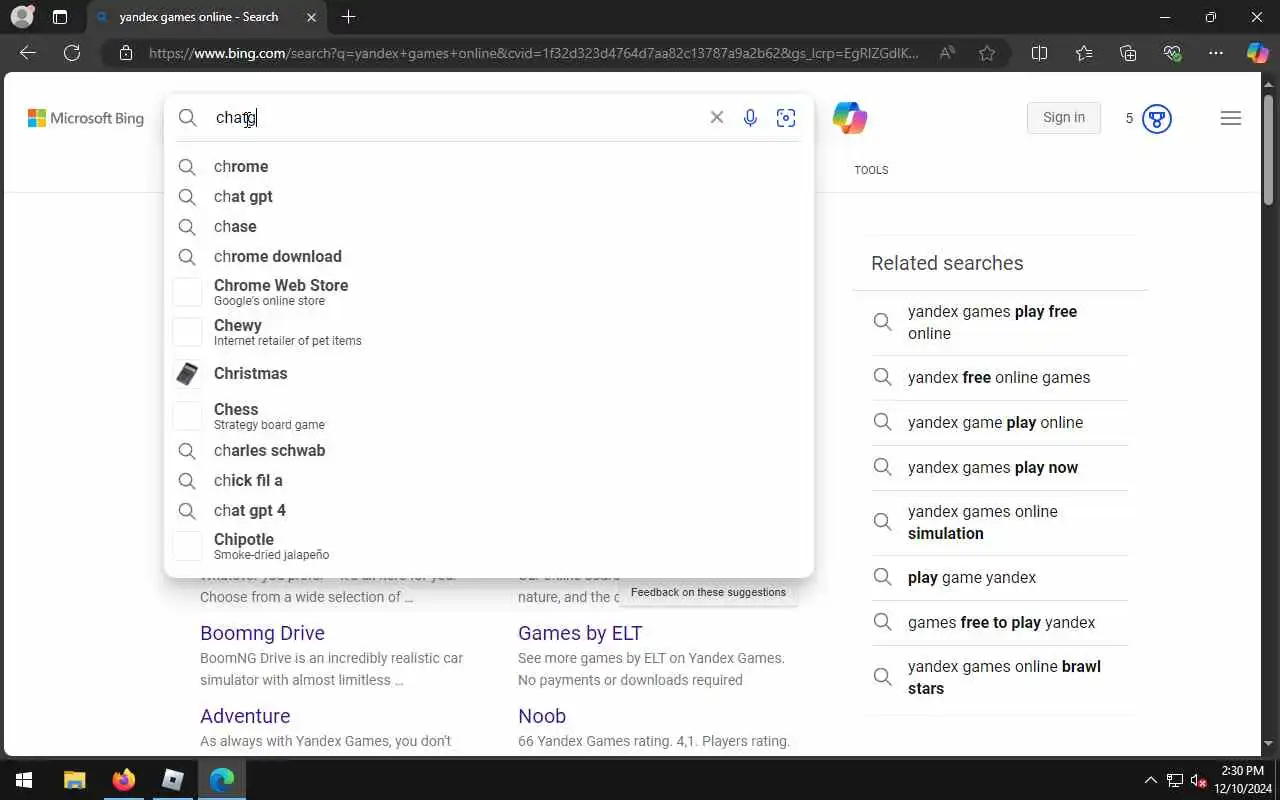Click the muted volume tray icon
The width and height of the screenshot is (1280, 800).
(x=1199, y=780)
